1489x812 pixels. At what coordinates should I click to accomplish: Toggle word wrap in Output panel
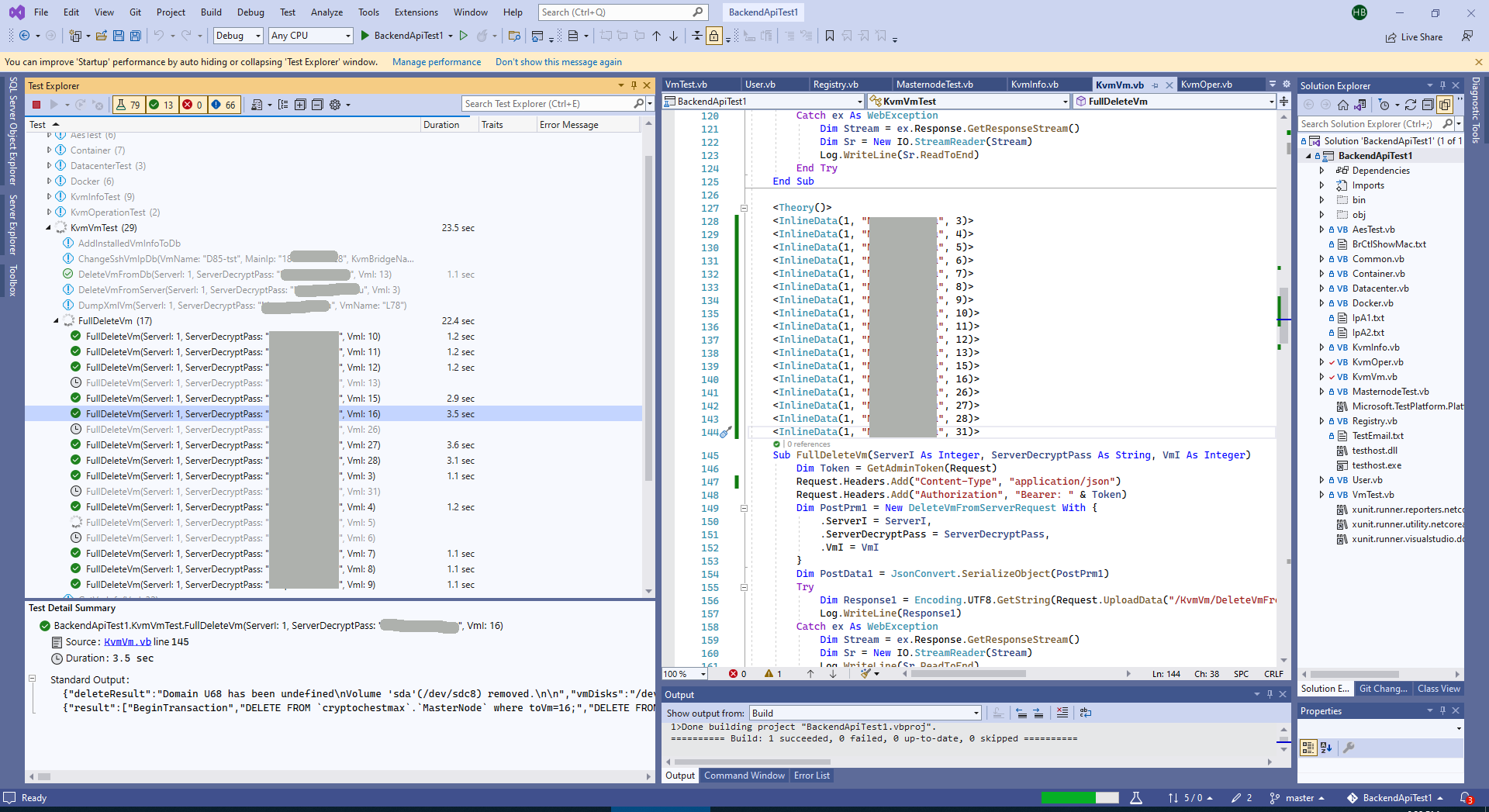pyautogui.click(x=1085, y=713)
